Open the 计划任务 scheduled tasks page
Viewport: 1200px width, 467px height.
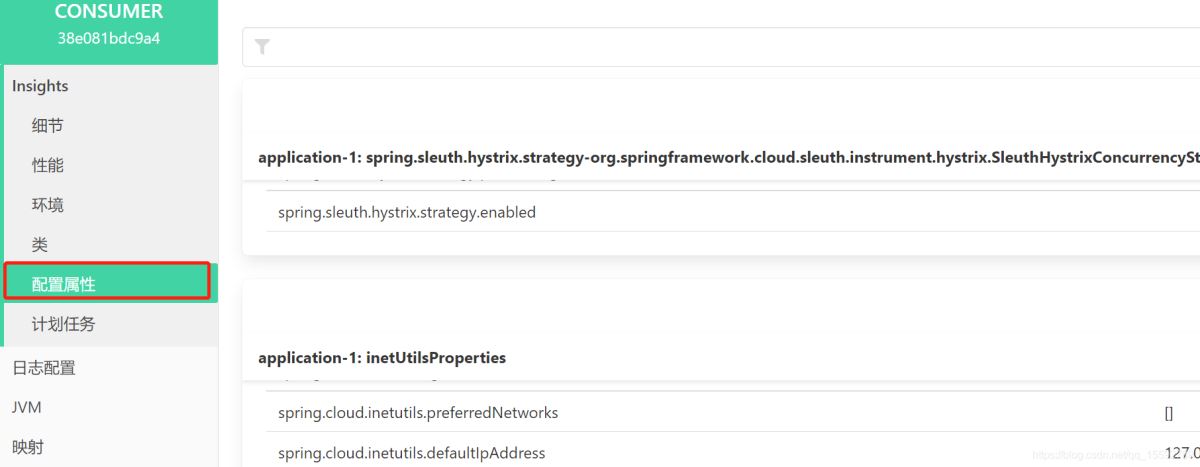(64, 324)
